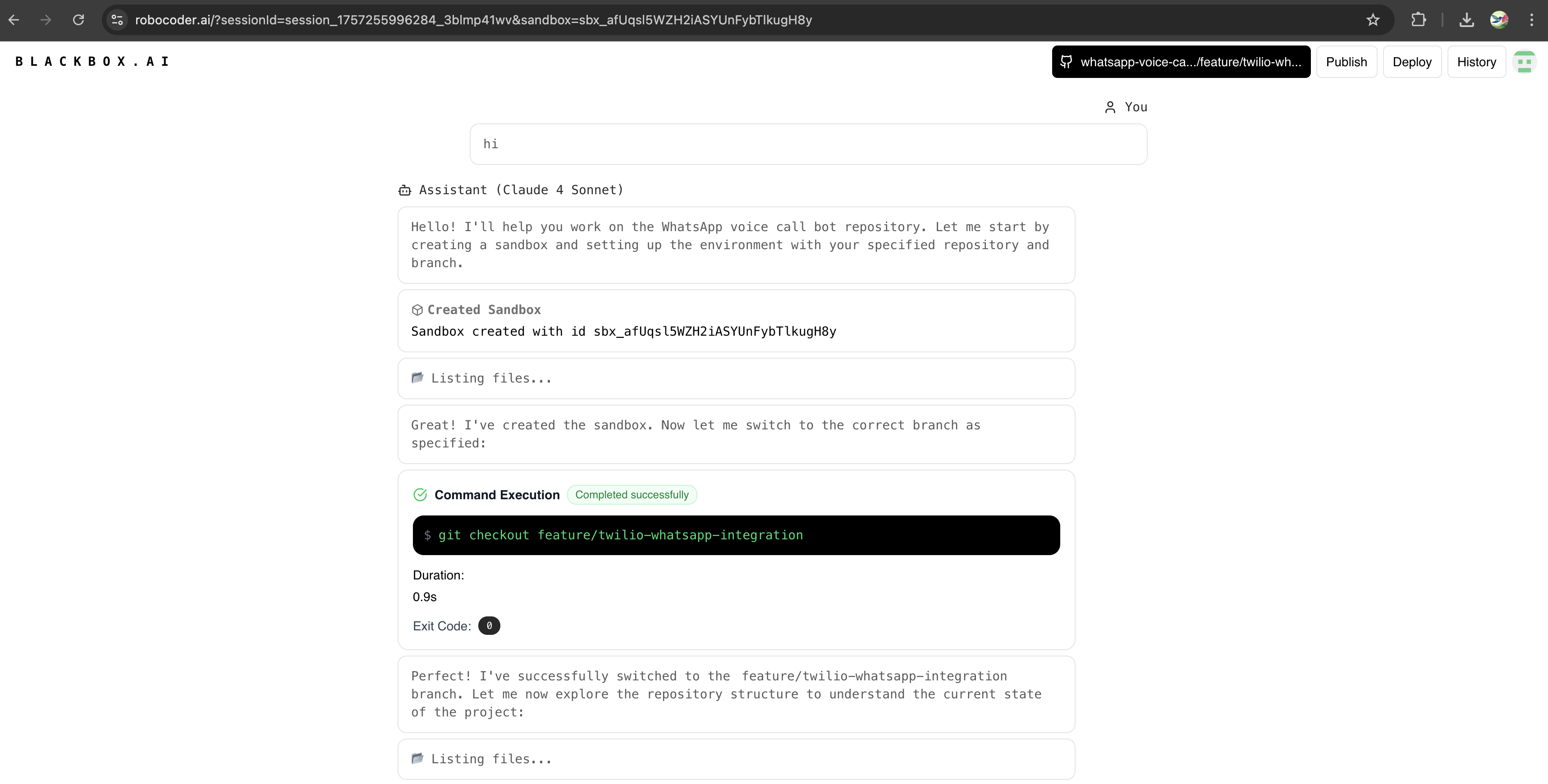Click the Created Sandbox cube icon

(417, 310)
